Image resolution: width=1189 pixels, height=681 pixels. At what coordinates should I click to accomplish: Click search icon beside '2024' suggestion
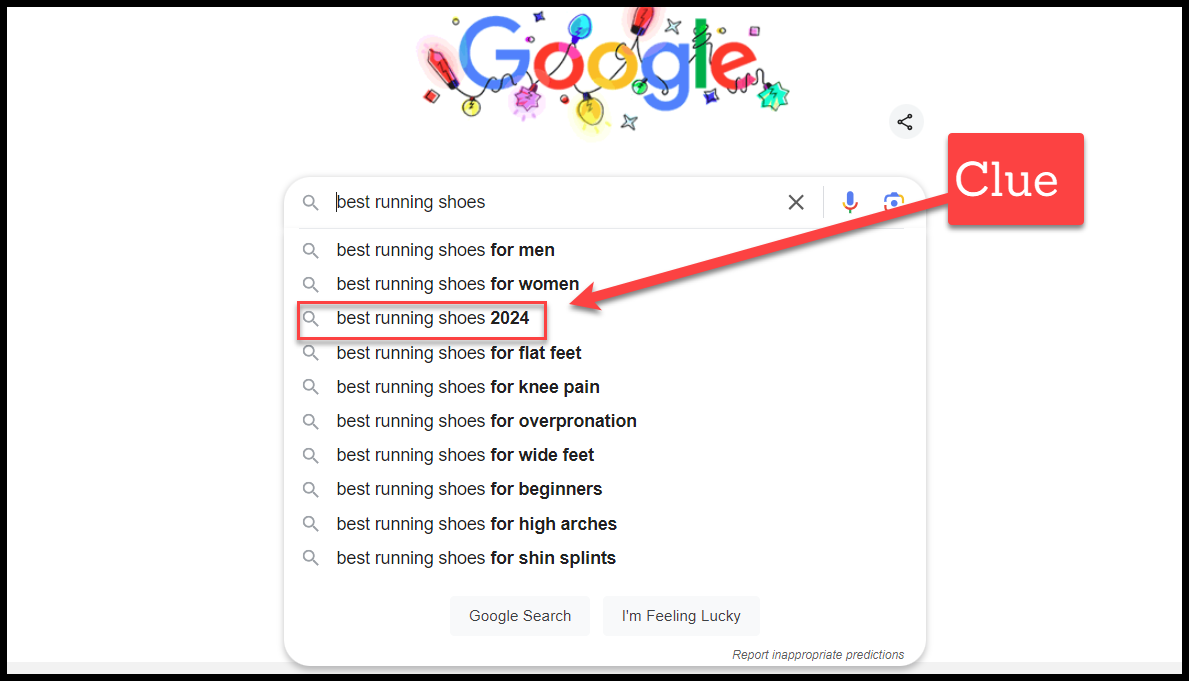(311, 319)
